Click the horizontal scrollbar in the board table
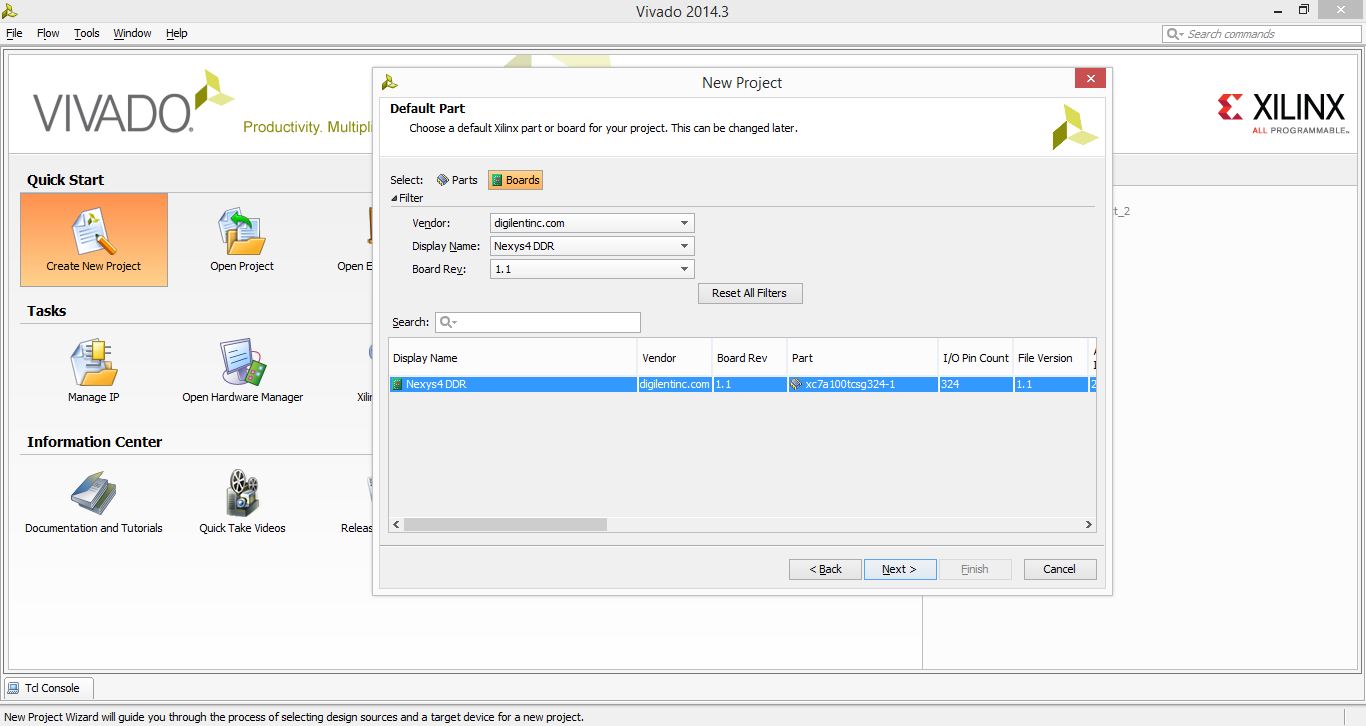This screenshot has width=1366, height=726. click(505, 524)
